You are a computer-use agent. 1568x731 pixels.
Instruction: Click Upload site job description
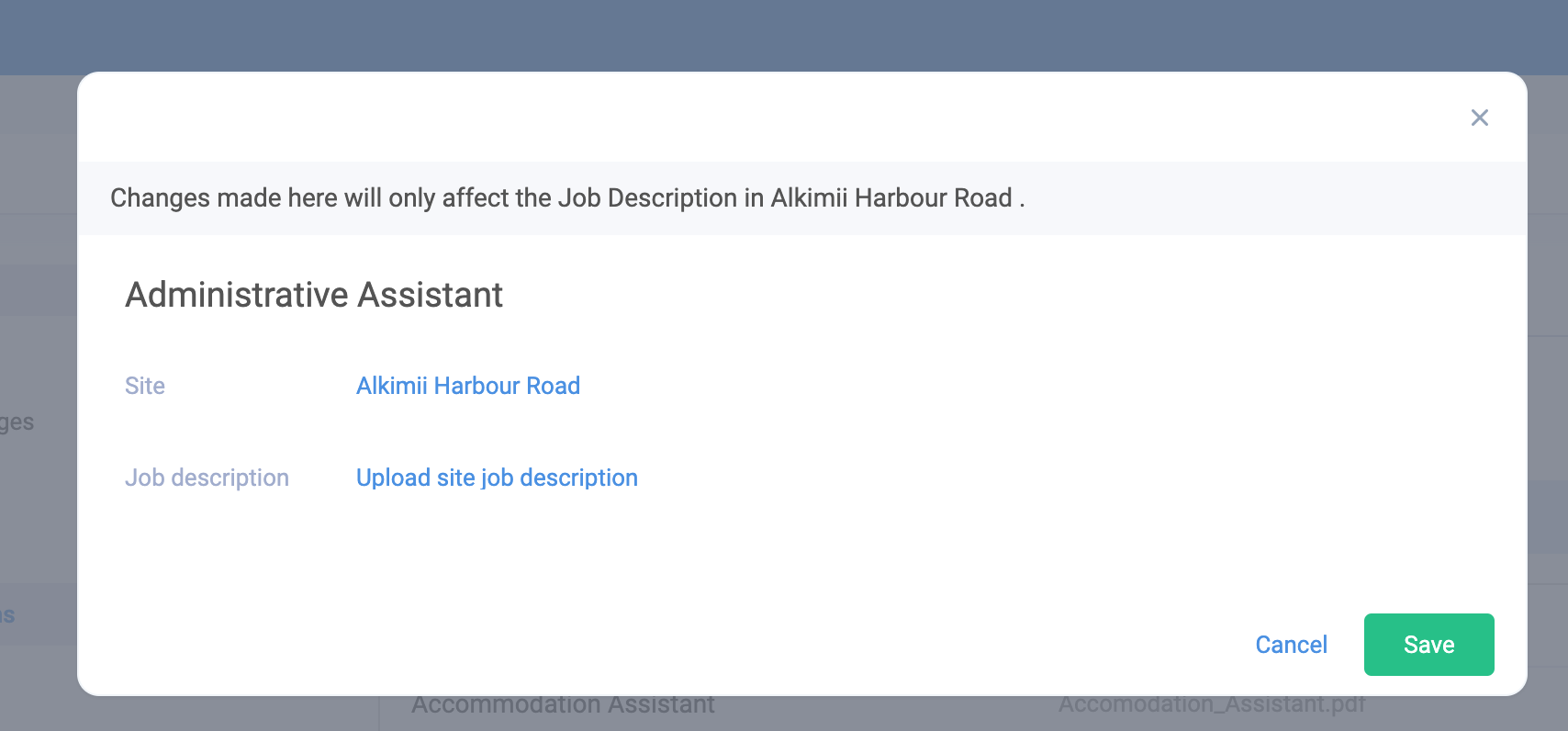[497, 478]
